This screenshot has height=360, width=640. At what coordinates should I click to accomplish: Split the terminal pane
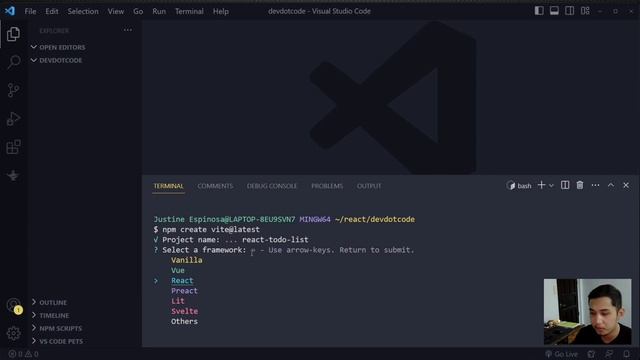tap(565, 185)
